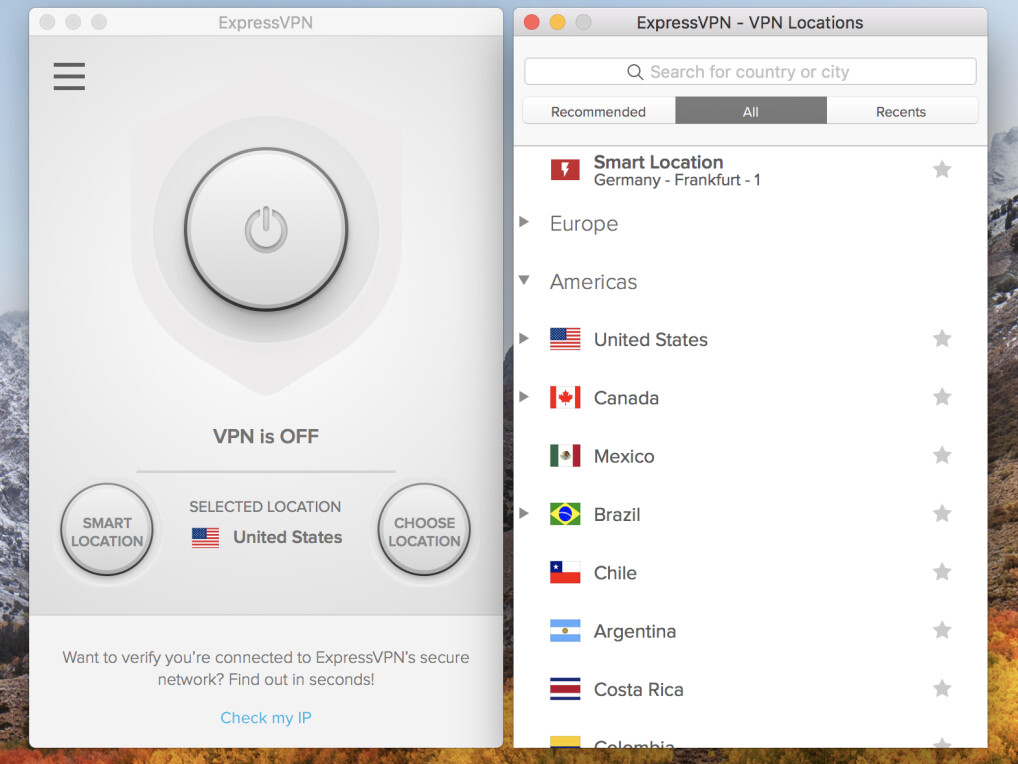Image resolution: width=1018 pixels, height=764 pixels.
Task: Star Mexico as a favorite
Action: click(x=942, y=455)
